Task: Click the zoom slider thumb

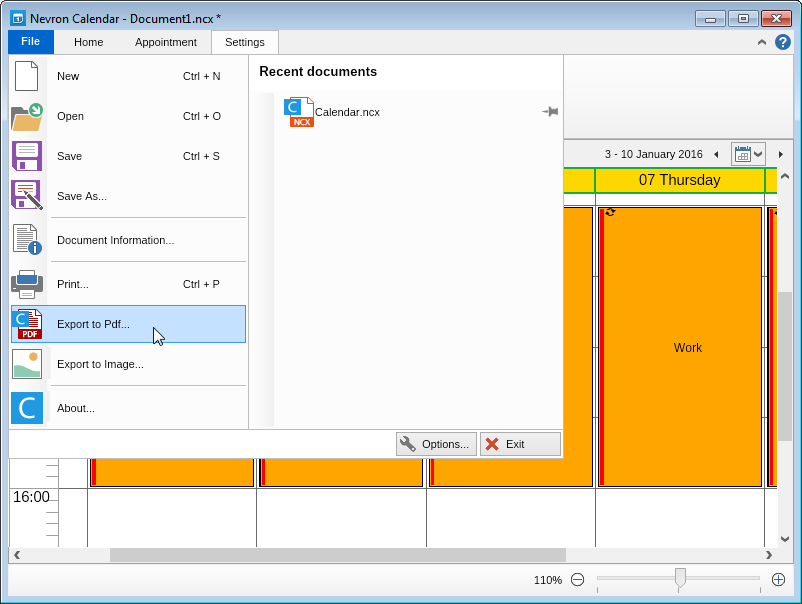Action: [x=680, y=578]
